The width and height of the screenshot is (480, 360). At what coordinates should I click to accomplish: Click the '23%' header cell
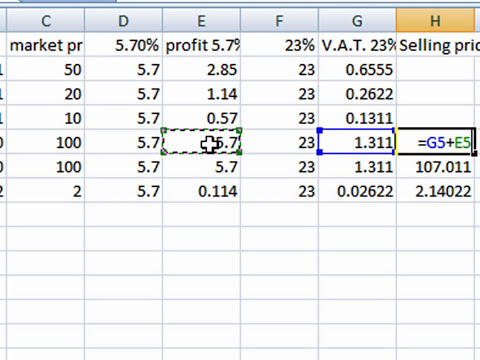point(279,45)
